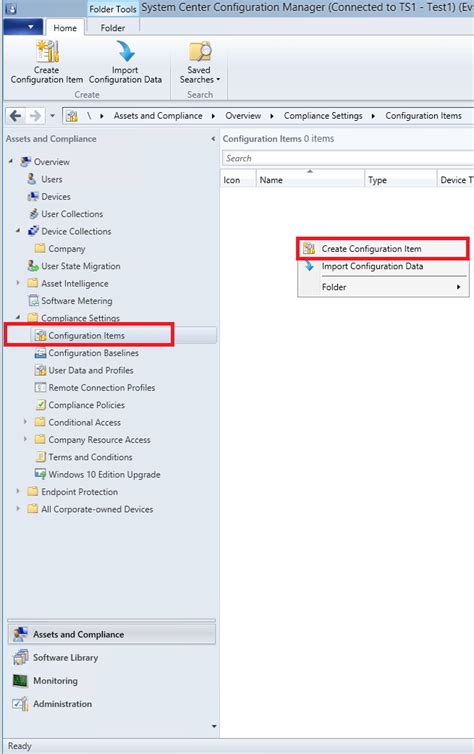
Task: Expand the Conditional Access node
Action: tap(25, 422)
